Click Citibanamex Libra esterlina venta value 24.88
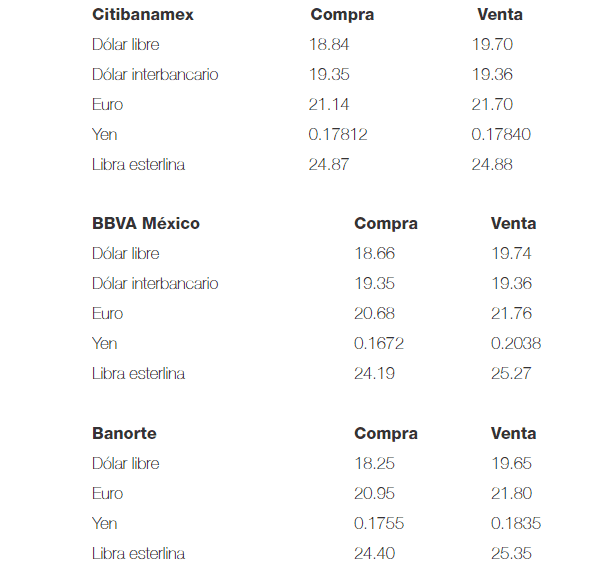Viewport: 614px width, 575px height. point(492,165)
